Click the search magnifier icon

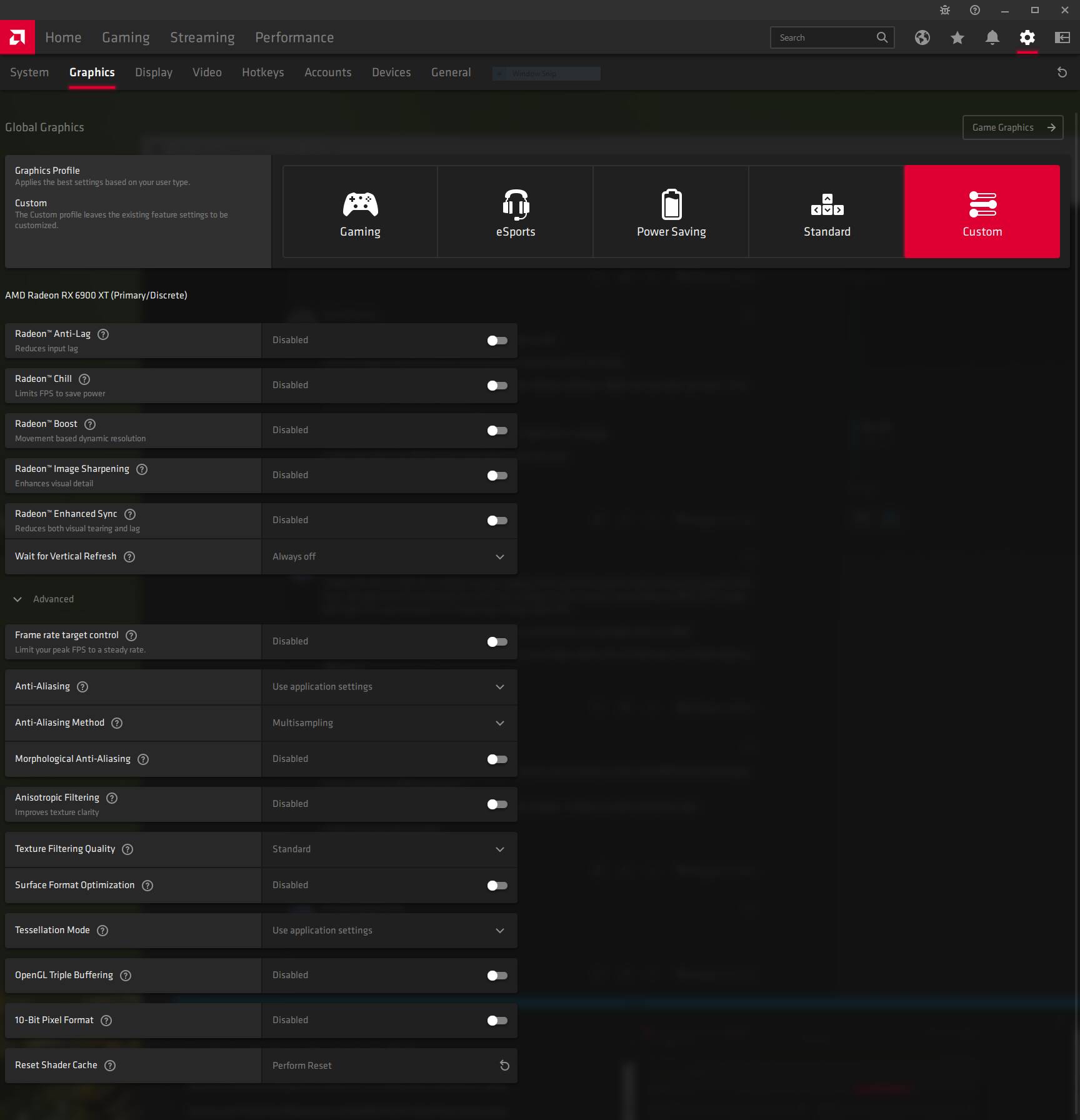[x=882, y=37]
